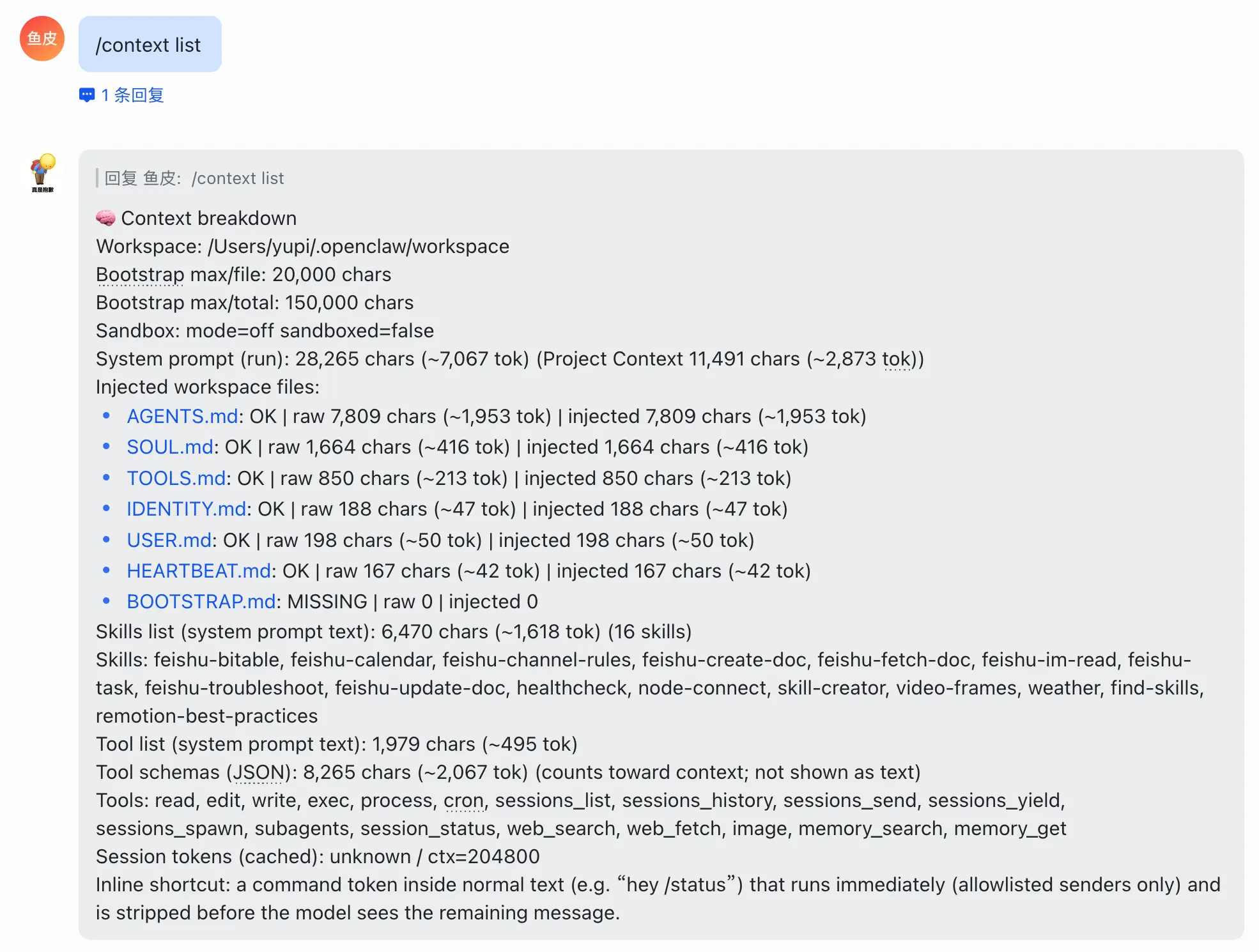The height and width of the screenshot is (952, 1259).
Task: Click the underlined Bootstrap word
Action: (x=140, y=275)
